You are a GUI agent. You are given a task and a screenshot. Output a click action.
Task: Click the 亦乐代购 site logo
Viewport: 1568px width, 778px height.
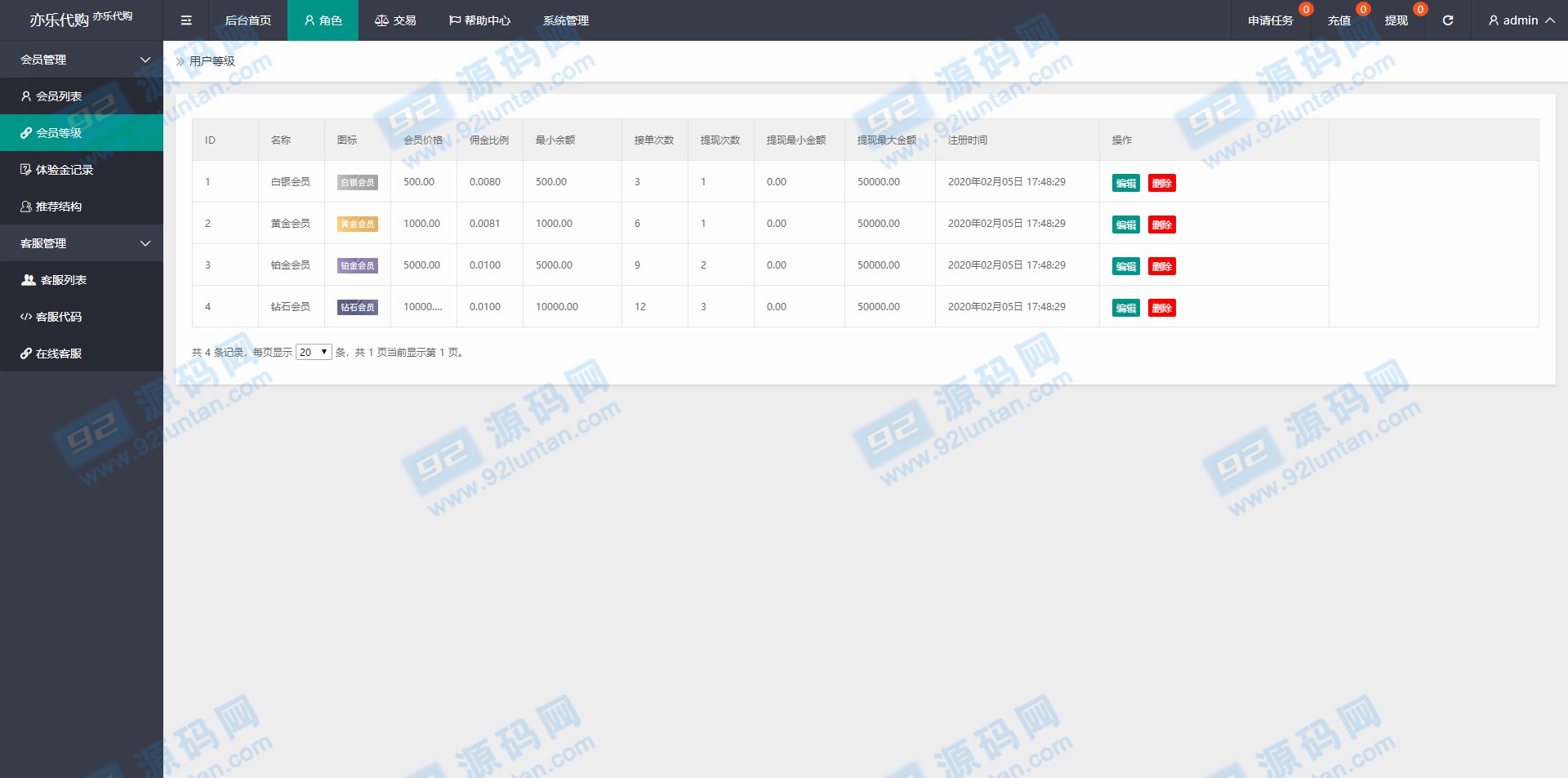pos(81,20)
